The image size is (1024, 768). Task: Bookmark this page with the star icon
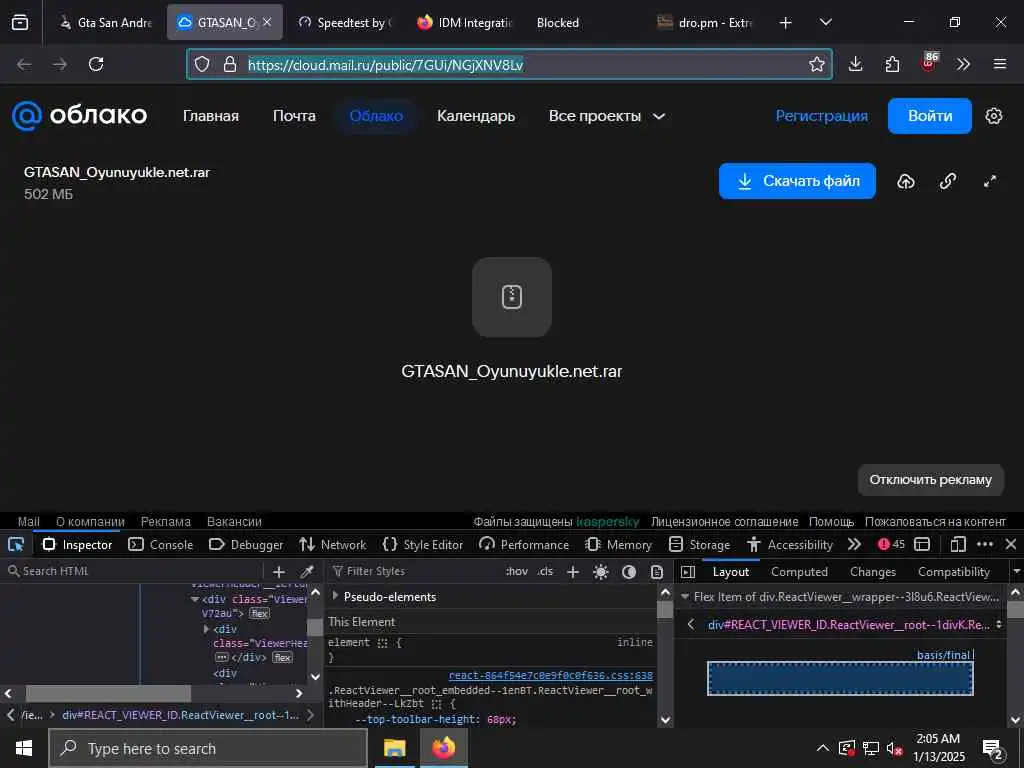[x=816, y=64]
